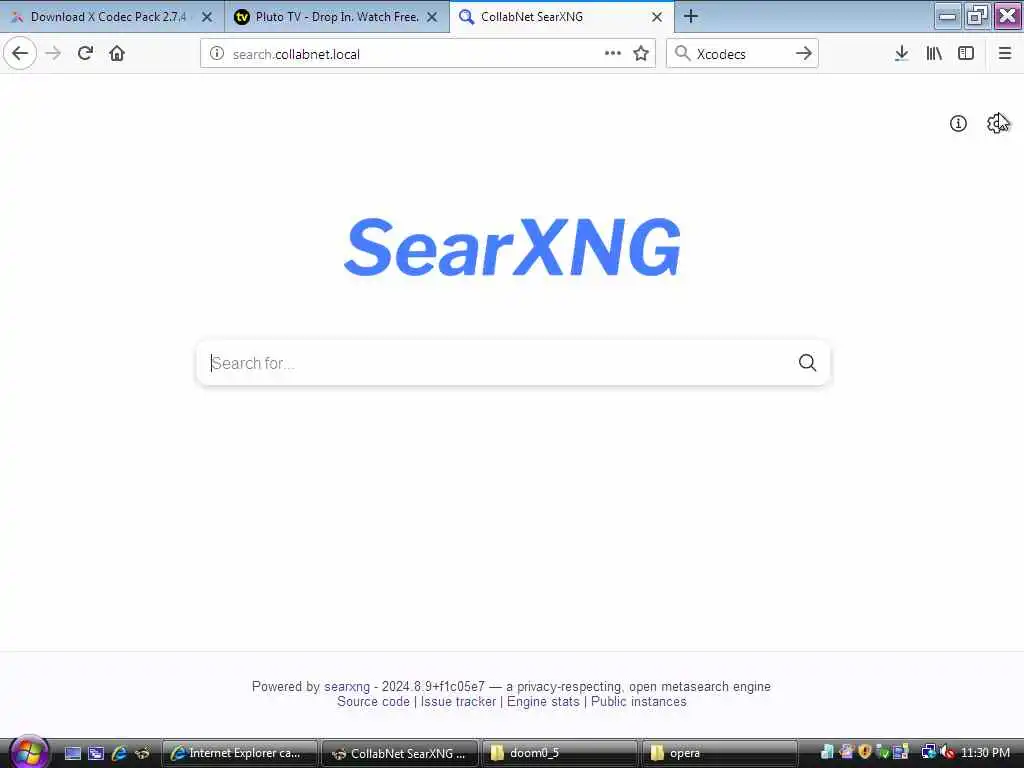This screenshot has height=768, width=1024.
Task: Open the Engine stats link
Action: coord(543,701)
